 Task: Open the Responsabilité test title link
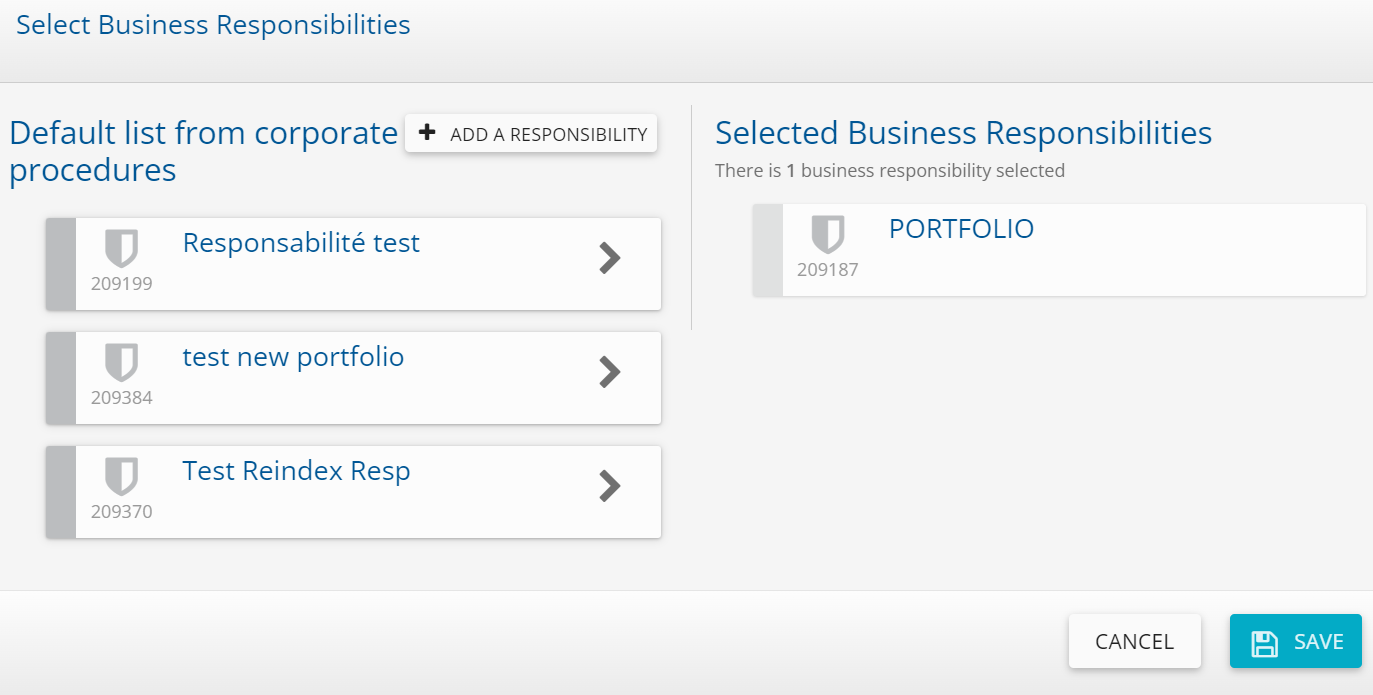click(301, 243)
